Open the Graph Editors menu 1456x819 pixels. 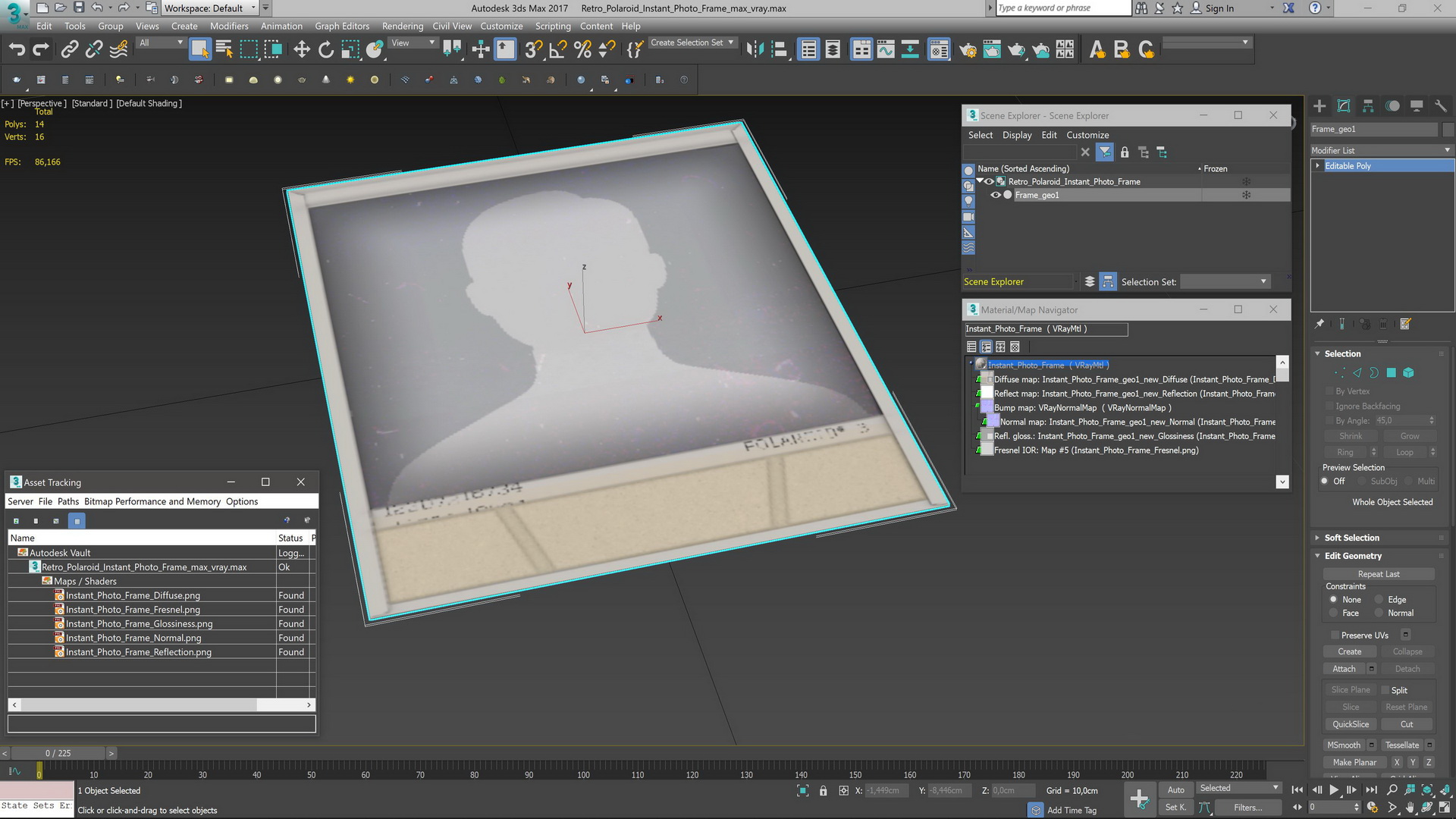(342, 26)
